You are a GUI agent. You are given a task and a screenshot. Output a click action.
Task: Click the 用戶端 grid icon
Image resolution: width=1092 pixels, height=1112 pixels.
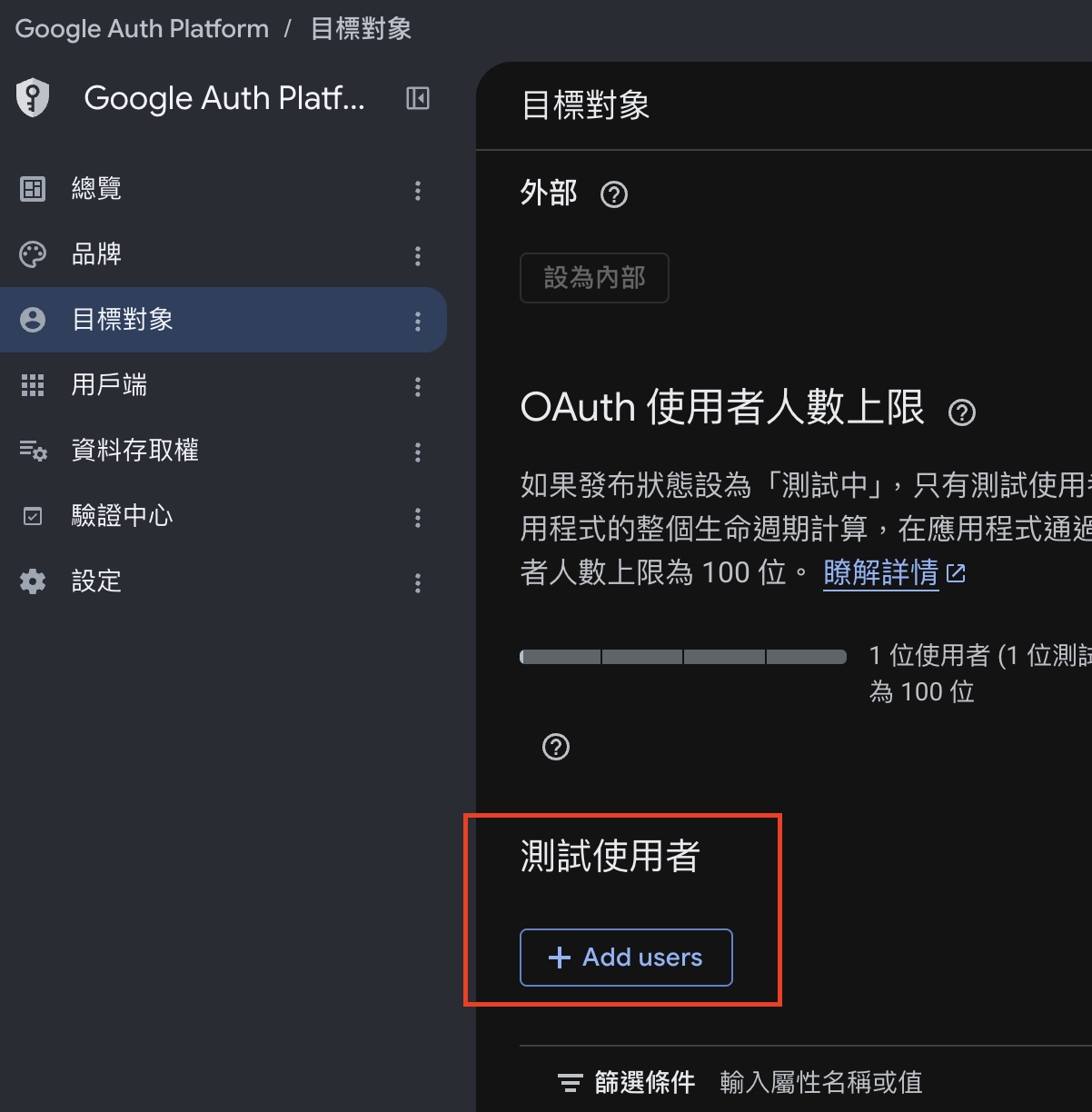33,385
